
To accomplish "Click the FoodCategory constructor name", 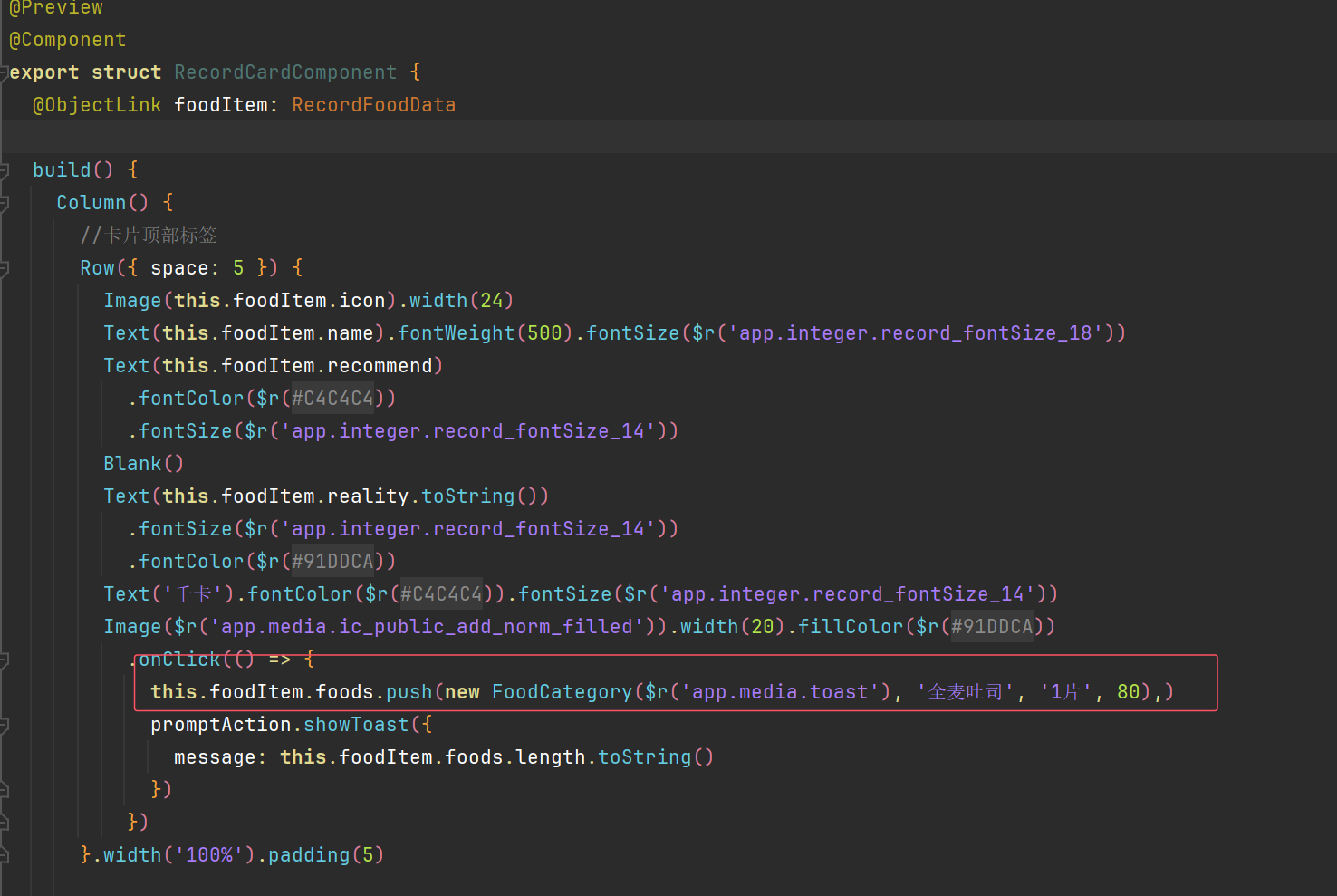I will coord(562,692).
